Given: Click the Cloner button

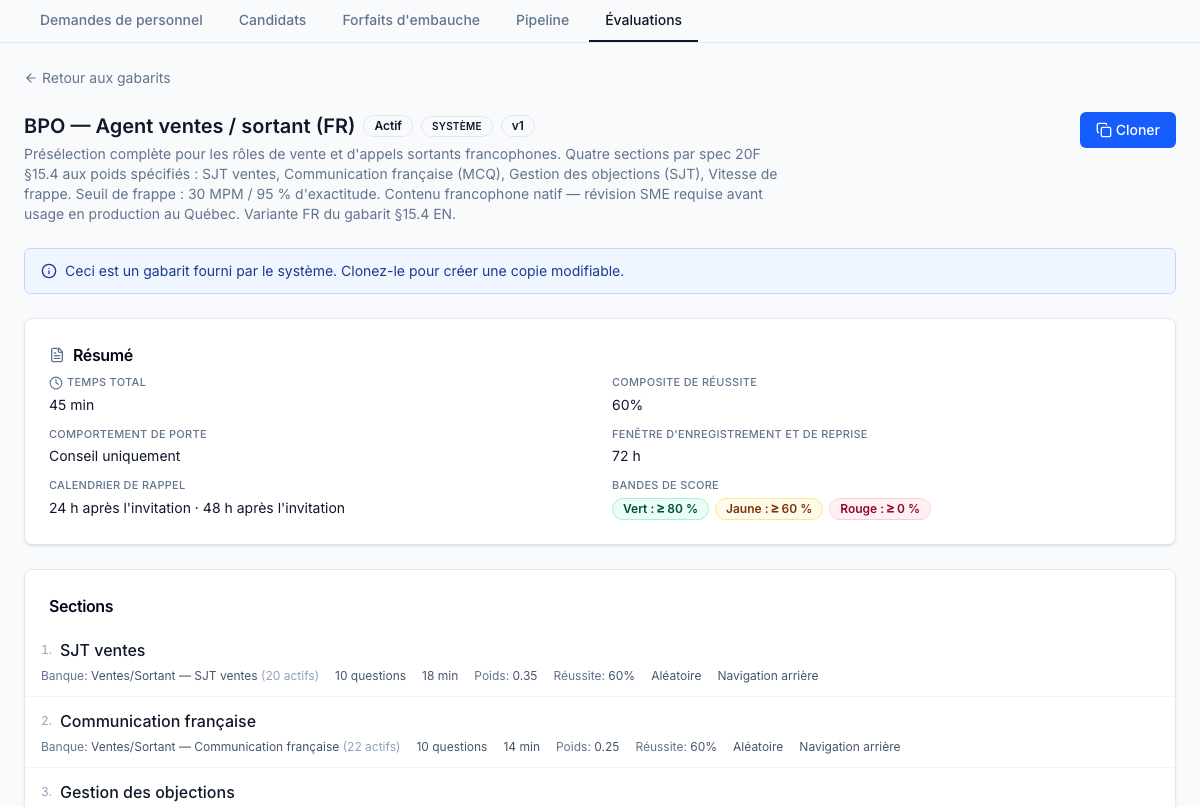Looking at the screenshot, I should tap(1128, 130).
